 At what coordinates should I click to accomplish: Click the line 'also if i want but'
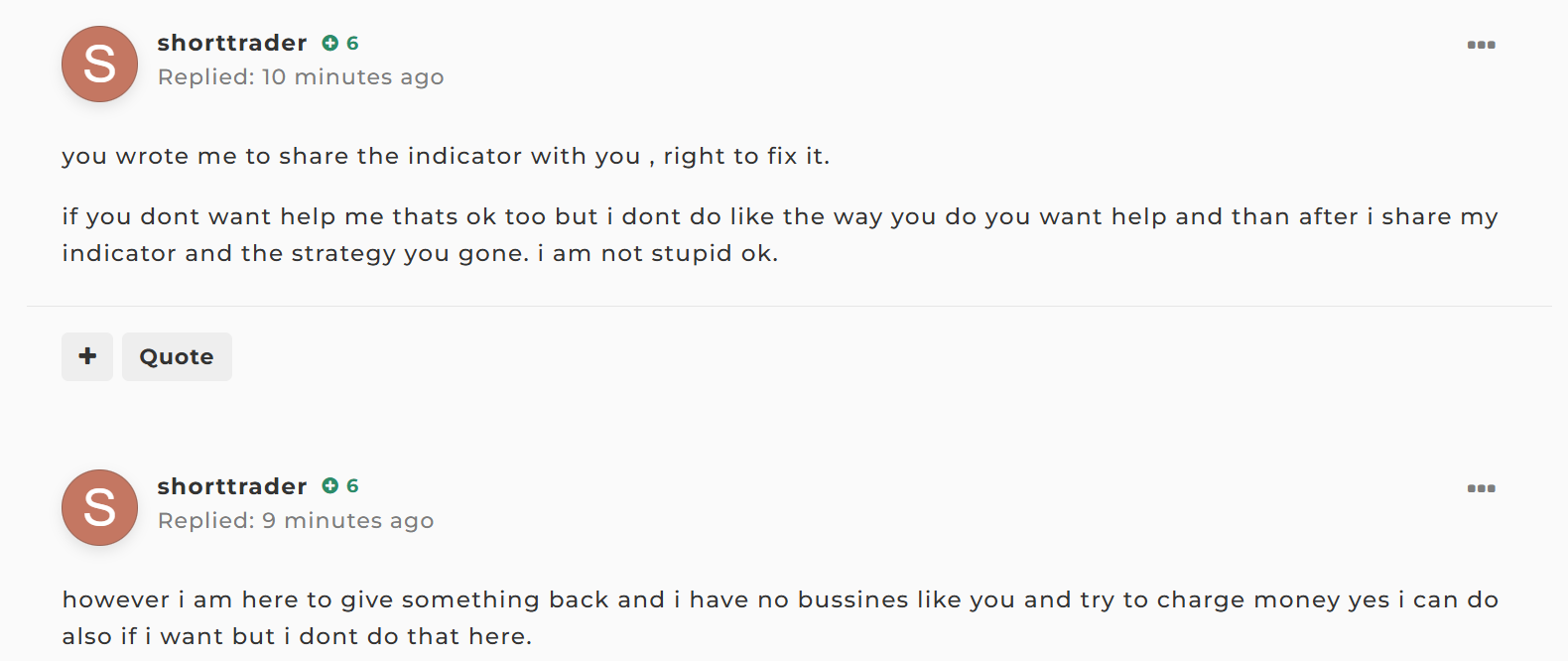[297, 637]
